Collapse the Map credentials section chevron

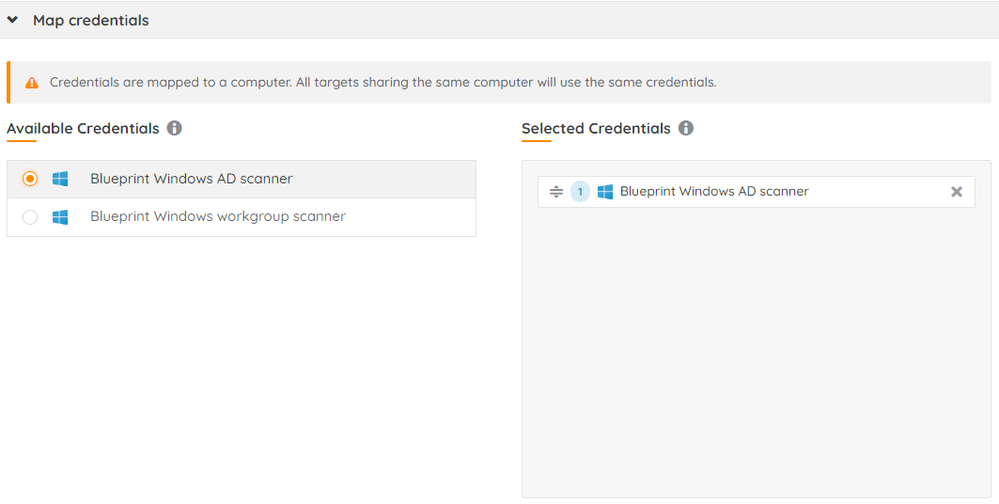point(13,20)
